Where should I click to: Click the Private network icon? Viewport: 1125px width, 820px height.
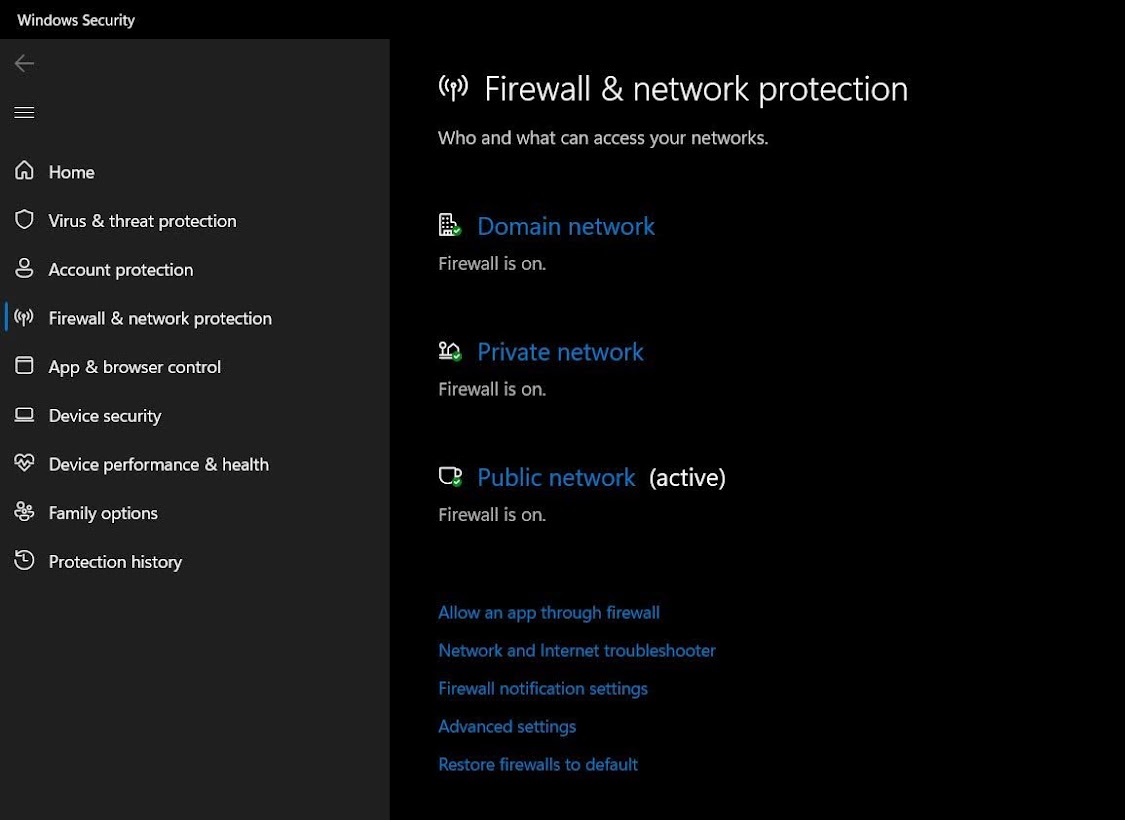[x=450, y=352]
